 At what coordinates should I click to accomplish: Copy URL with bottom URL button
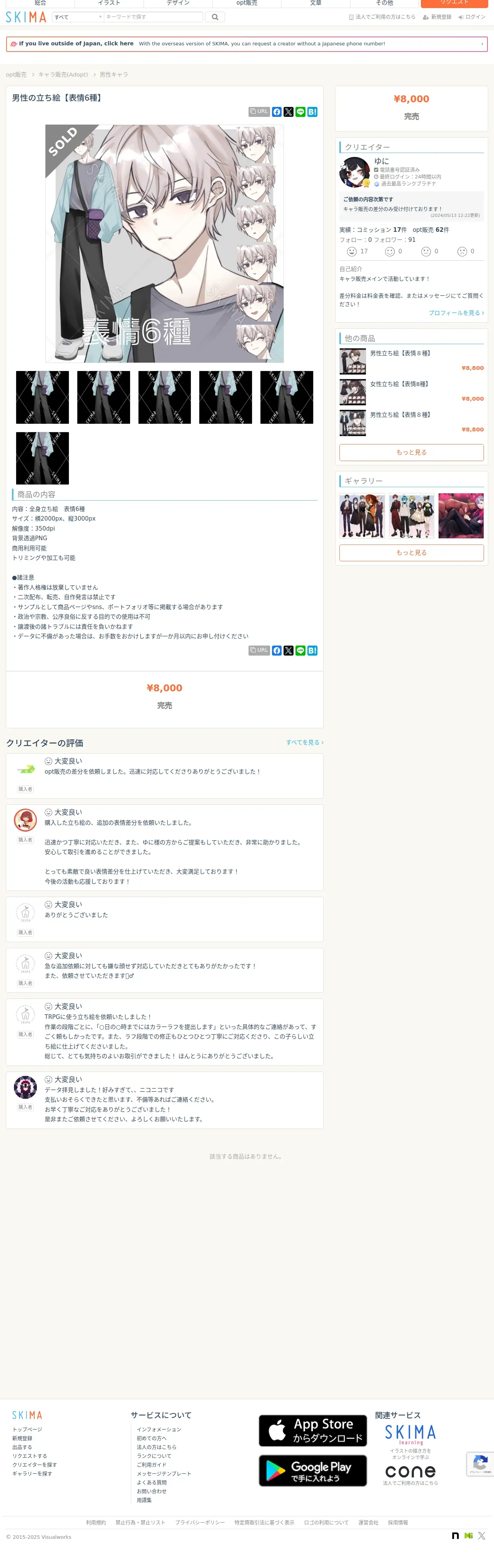[x=259, y=651]
